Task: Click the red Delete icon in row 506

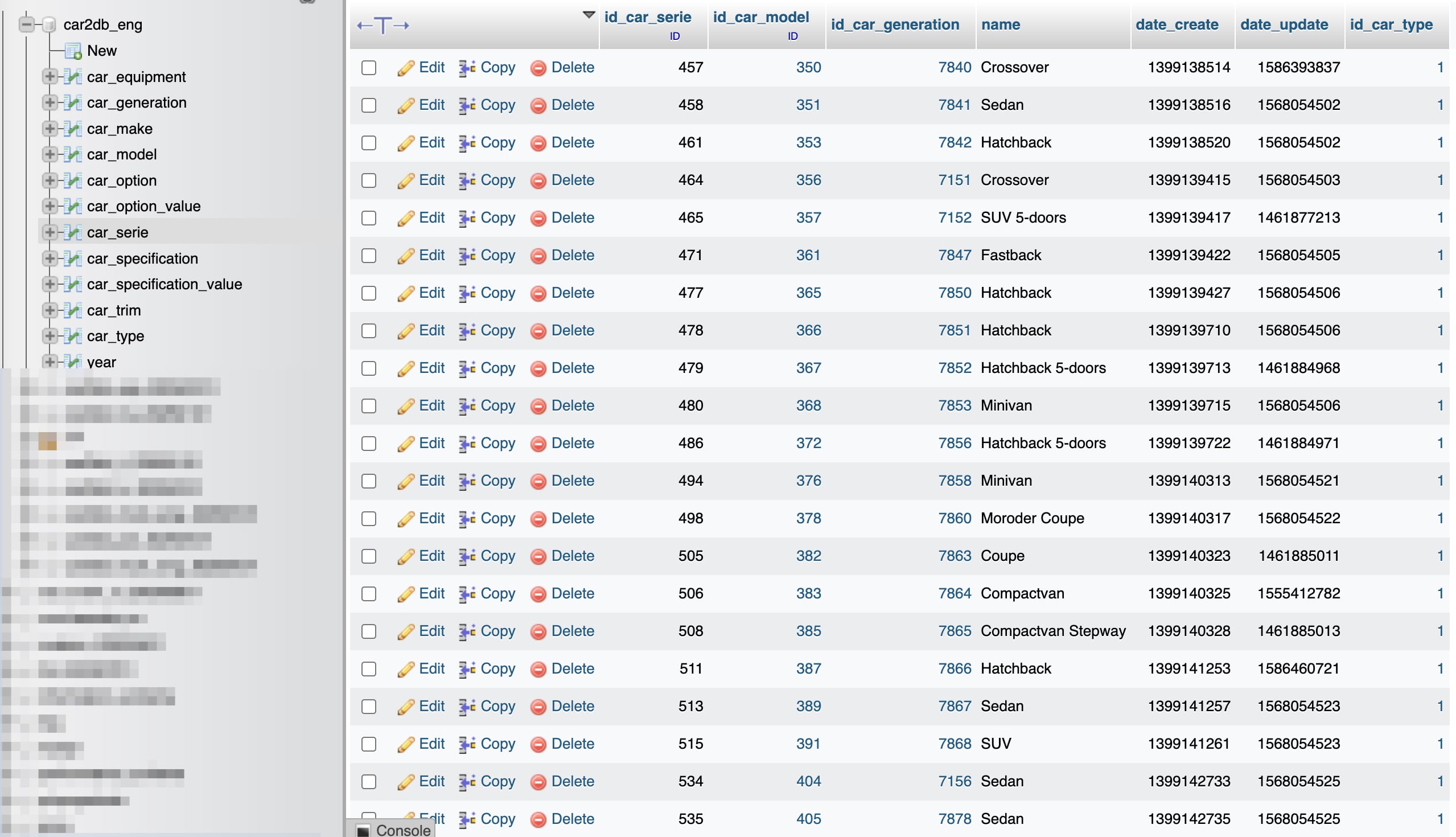Action: 538,594
